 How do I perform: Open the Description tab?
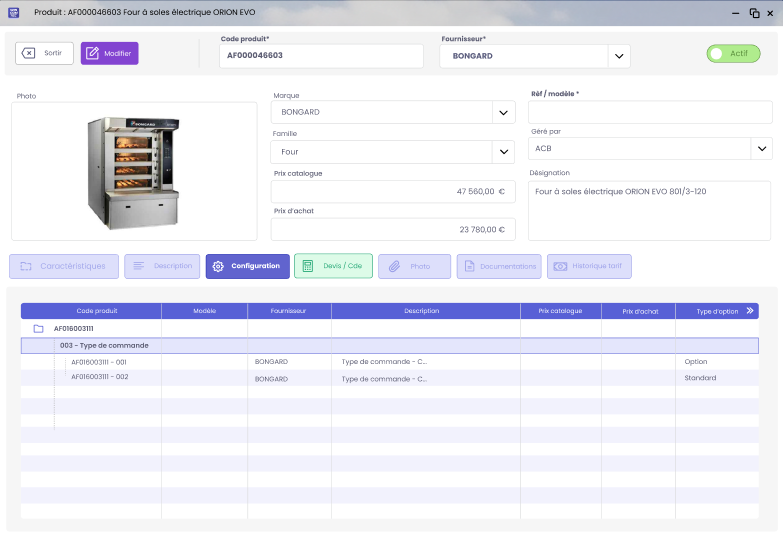[162, 266]
